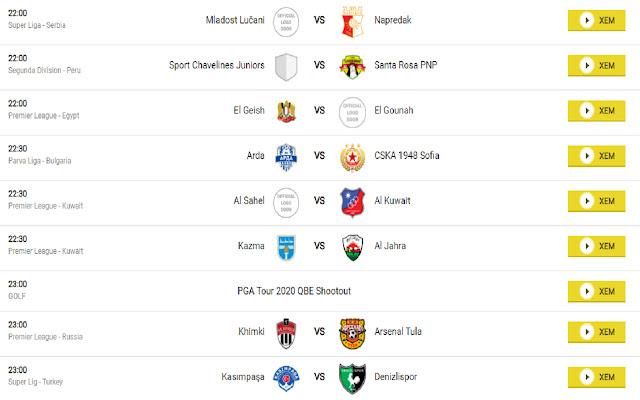The image size is (640, 400).
Task: Click the Al Kuwait club shield
Action: point(352,202)
